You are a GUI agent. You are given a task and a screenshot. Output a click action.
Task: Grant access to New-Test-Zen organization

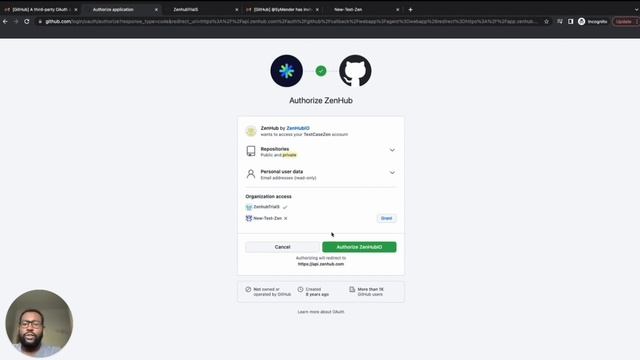point(386,218)
